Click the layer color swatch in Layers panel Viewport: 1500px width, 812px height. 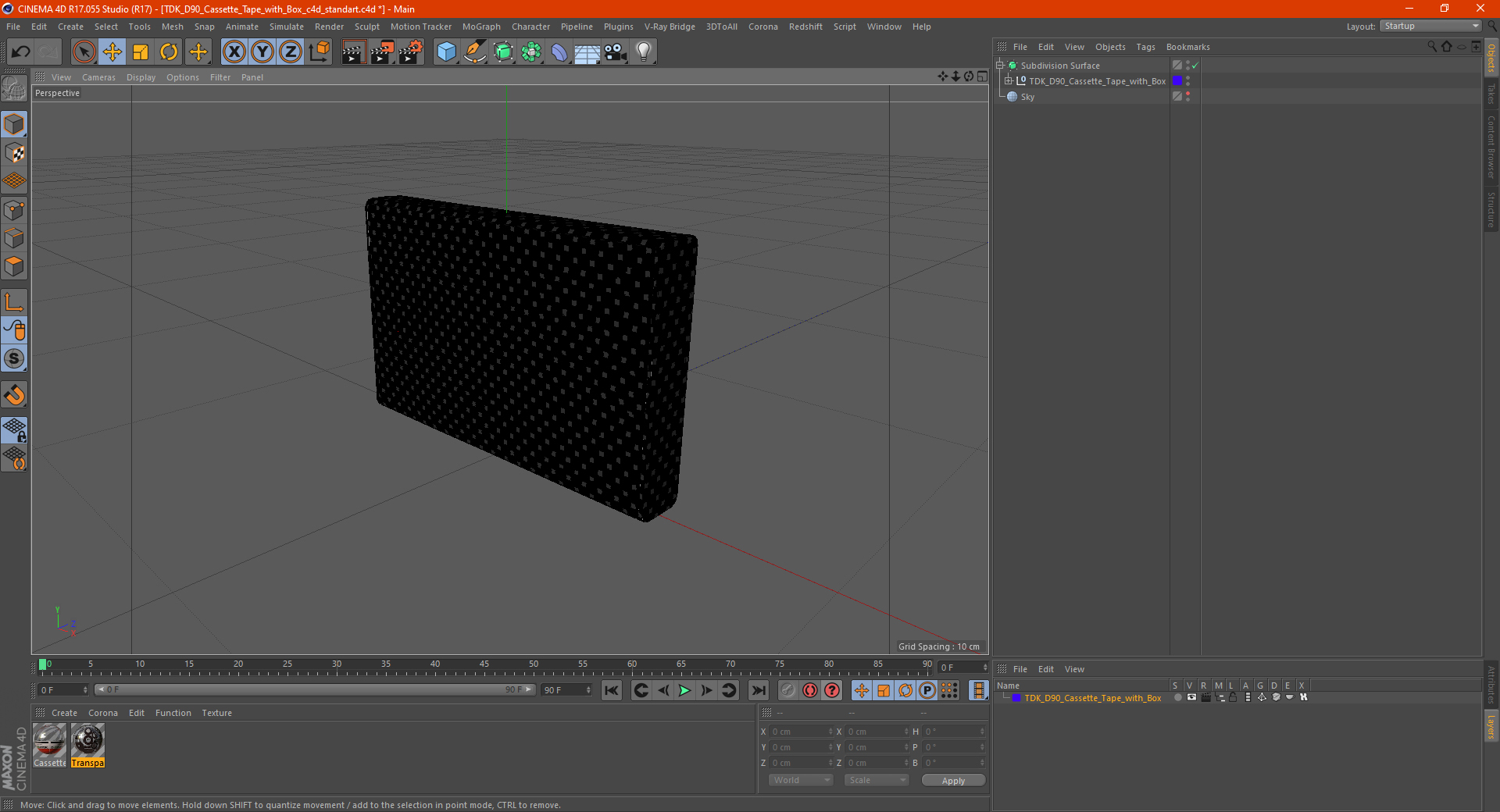(1016, 698)
